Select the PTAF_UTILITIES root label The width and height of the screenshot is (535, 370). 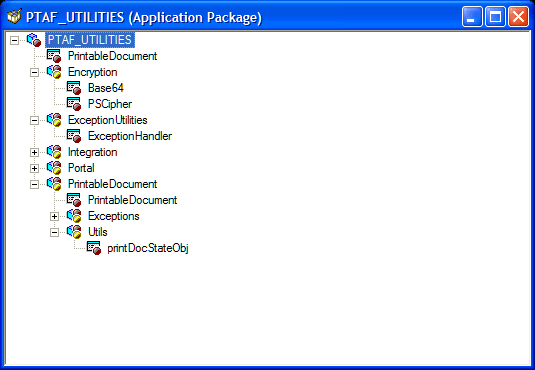pos(90,40)
